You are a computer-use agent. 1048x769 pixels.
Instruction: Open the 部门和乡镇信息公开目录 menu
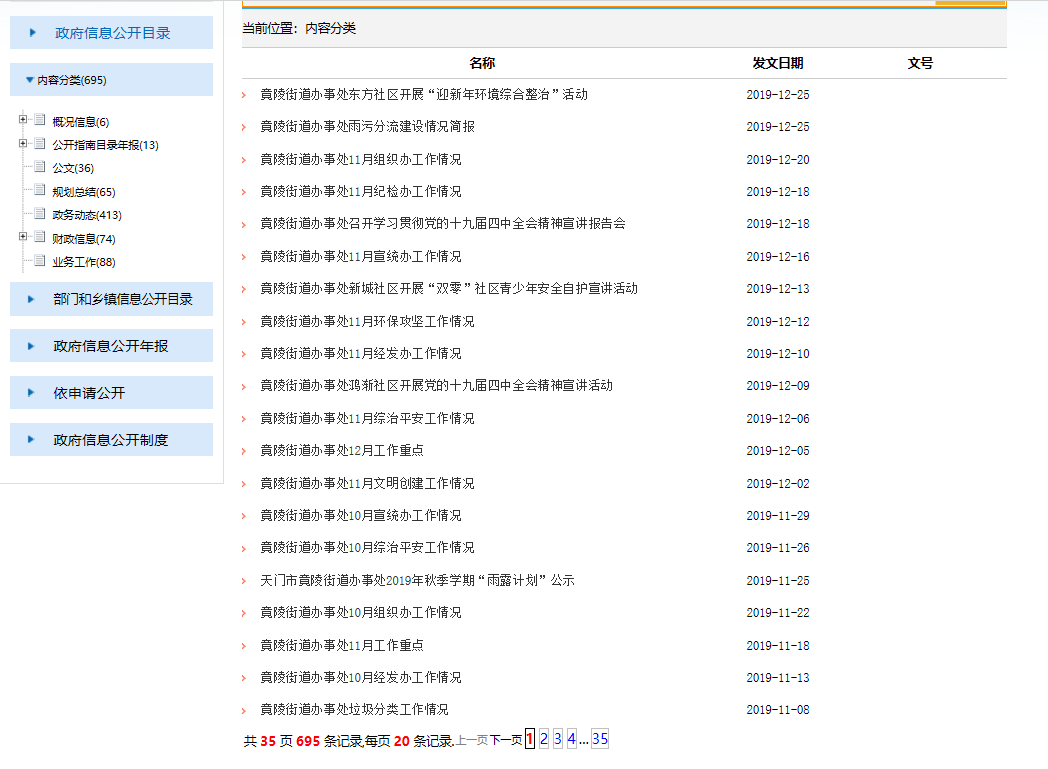tap(122, 299)
